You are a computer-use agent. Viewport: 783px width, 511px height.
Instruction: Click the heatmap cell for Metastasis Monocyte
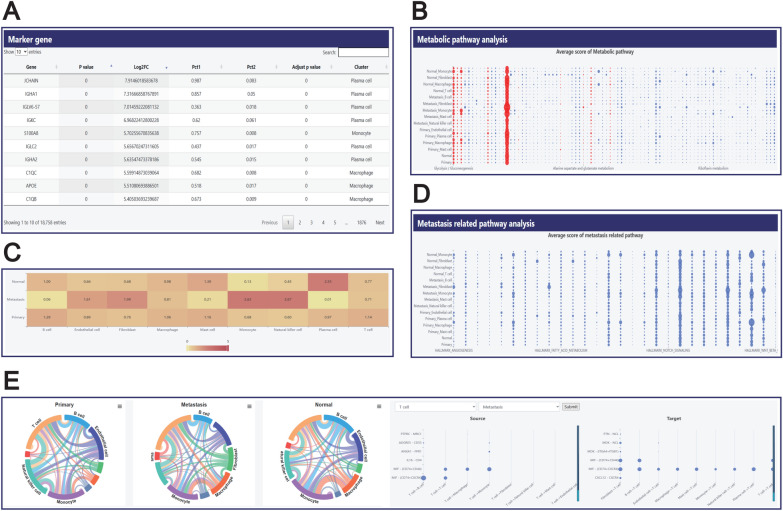click(248, 300)
